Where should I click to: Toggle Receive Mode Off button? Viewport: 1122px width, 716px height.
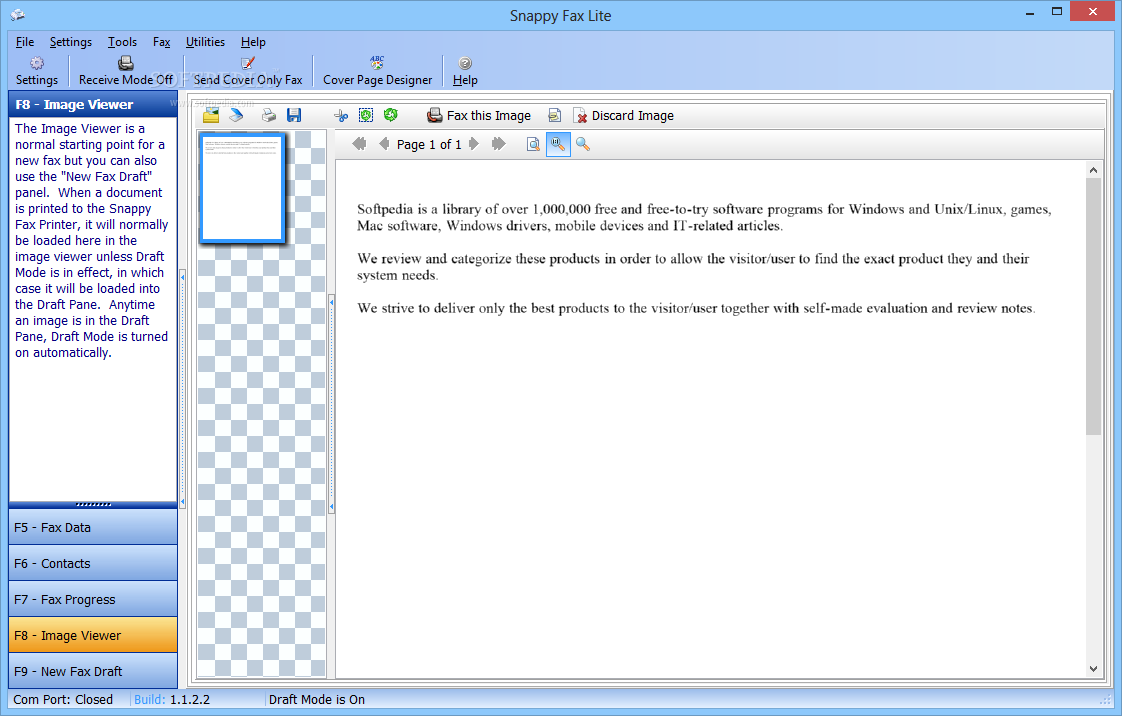point(126,71)
